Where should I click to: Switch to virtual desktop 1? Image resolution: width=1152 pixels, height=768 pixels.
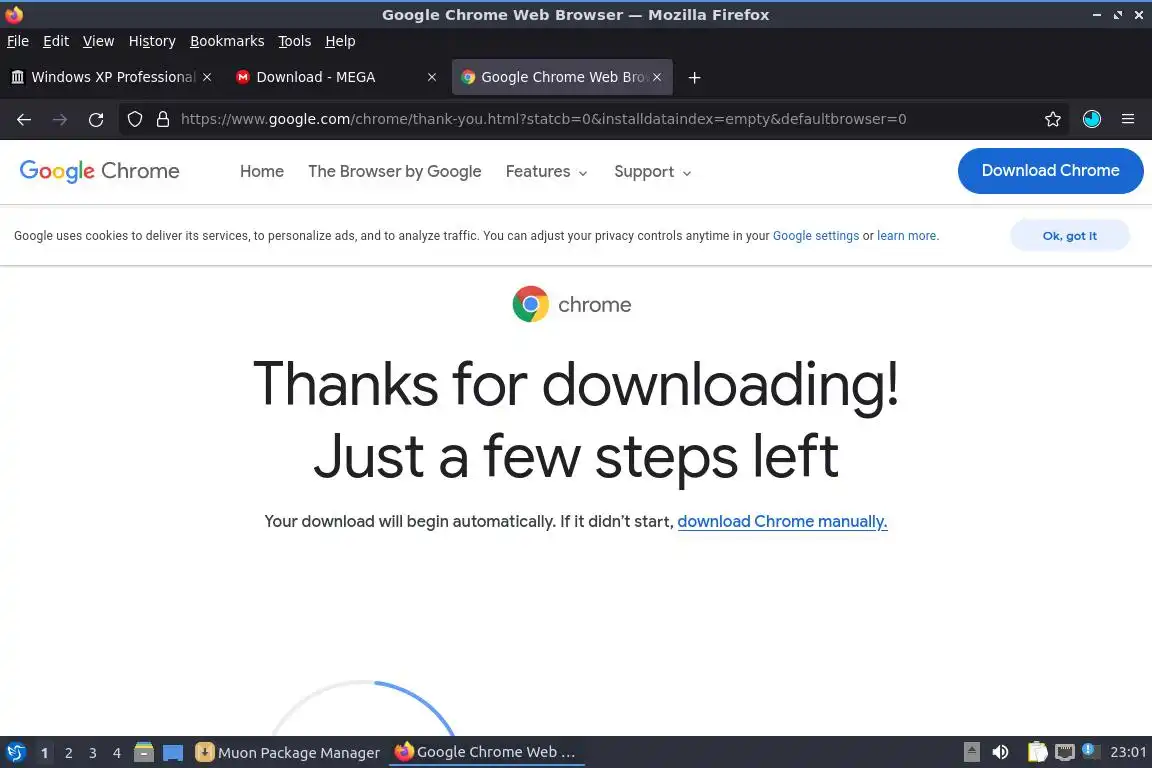44,753
